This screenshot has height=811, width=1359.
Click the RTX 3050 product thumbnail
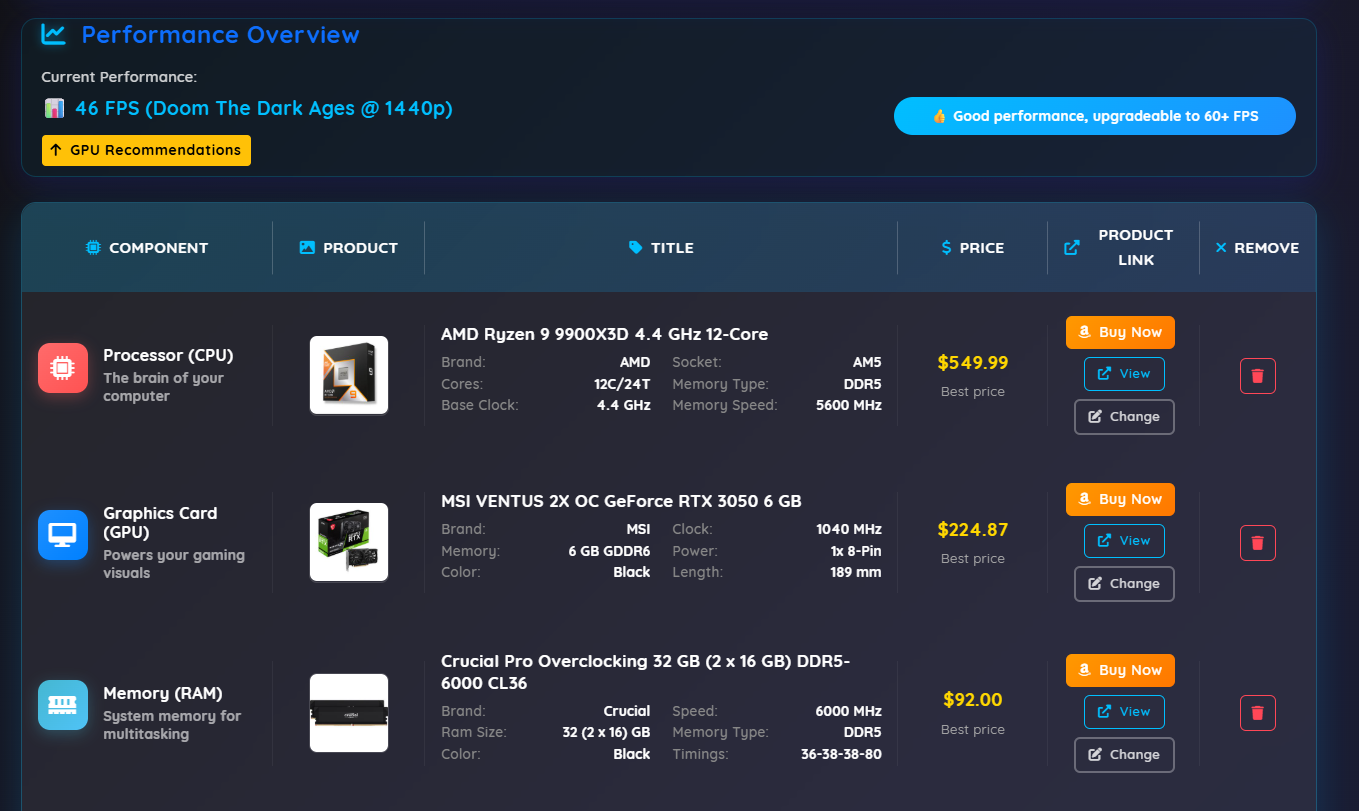tap(348, 542)
